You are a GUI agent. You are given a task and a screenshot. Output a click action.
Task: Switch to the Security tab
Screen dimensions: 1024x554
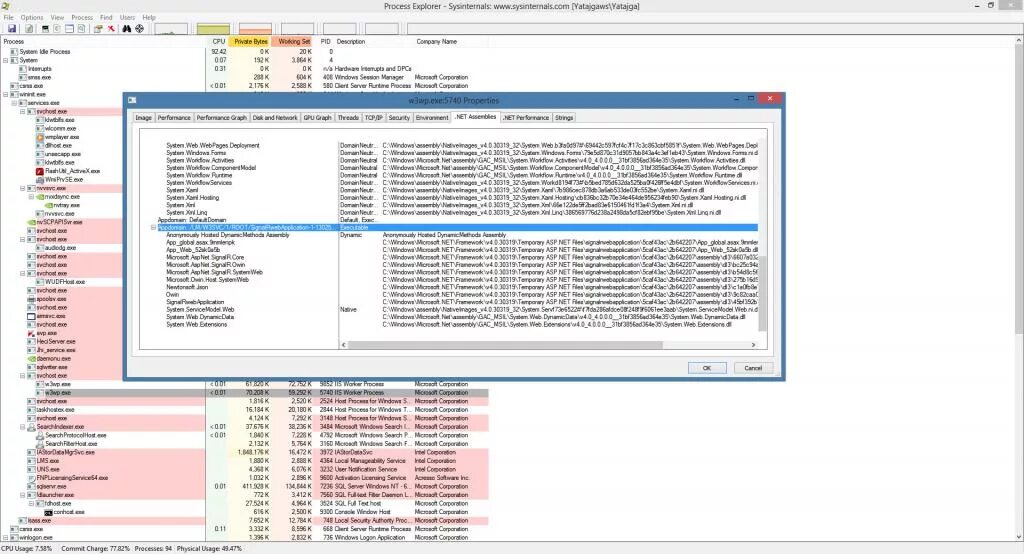click(x=399, y=118)
